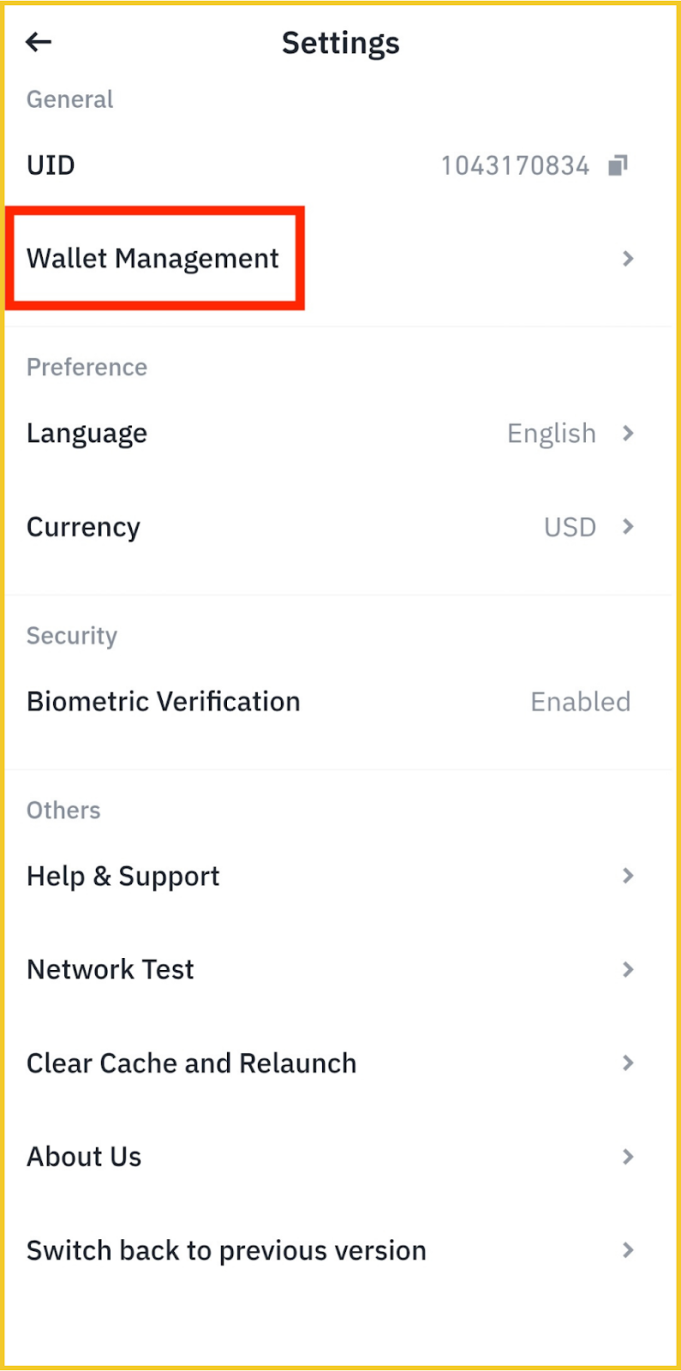Tap the chevron next to Network Test
The width and height of the screenshot is (681, 1371).
click(629, 969)
